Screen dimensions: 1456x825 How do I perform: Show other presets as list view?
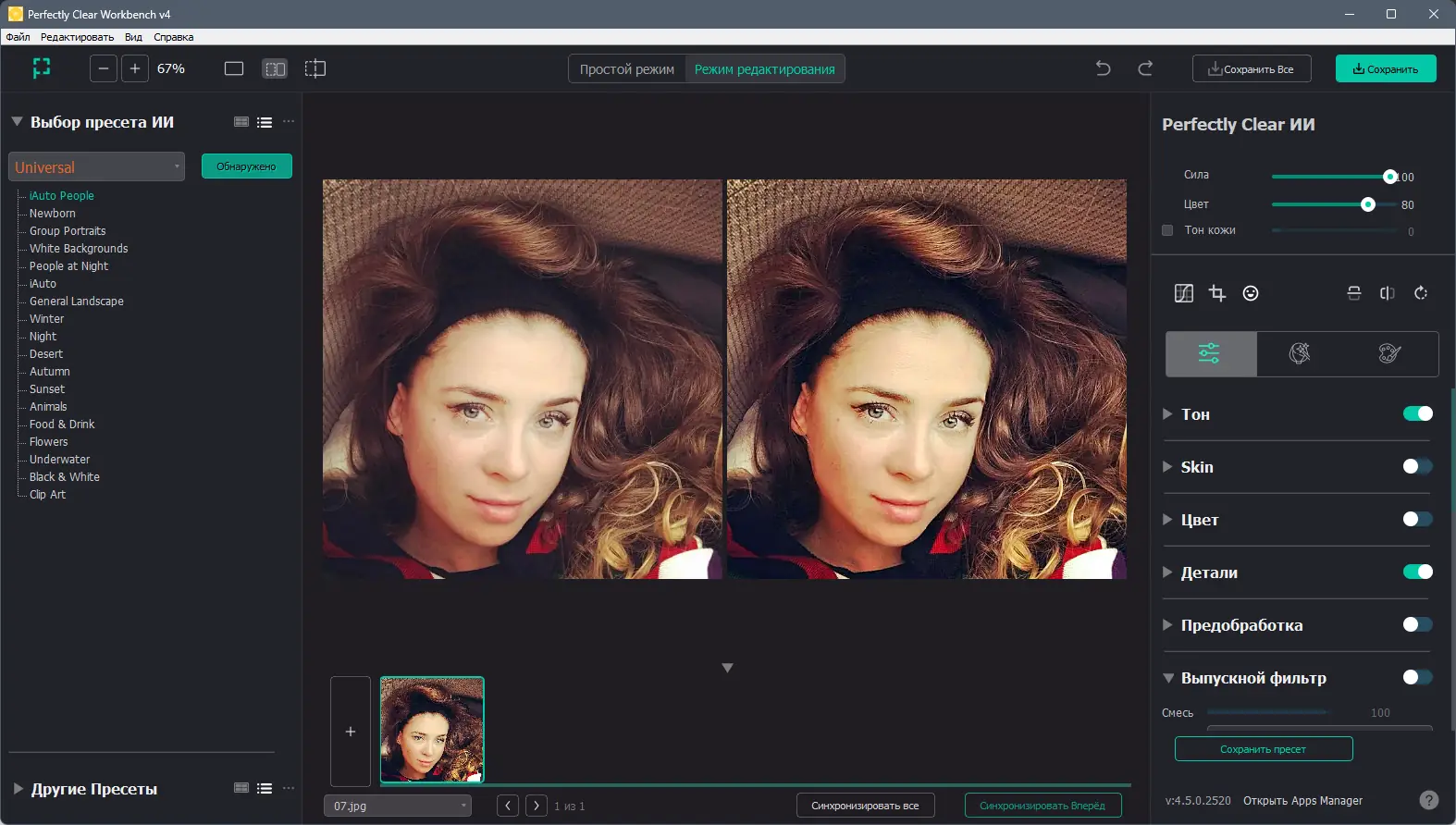[x=265, y=788]
